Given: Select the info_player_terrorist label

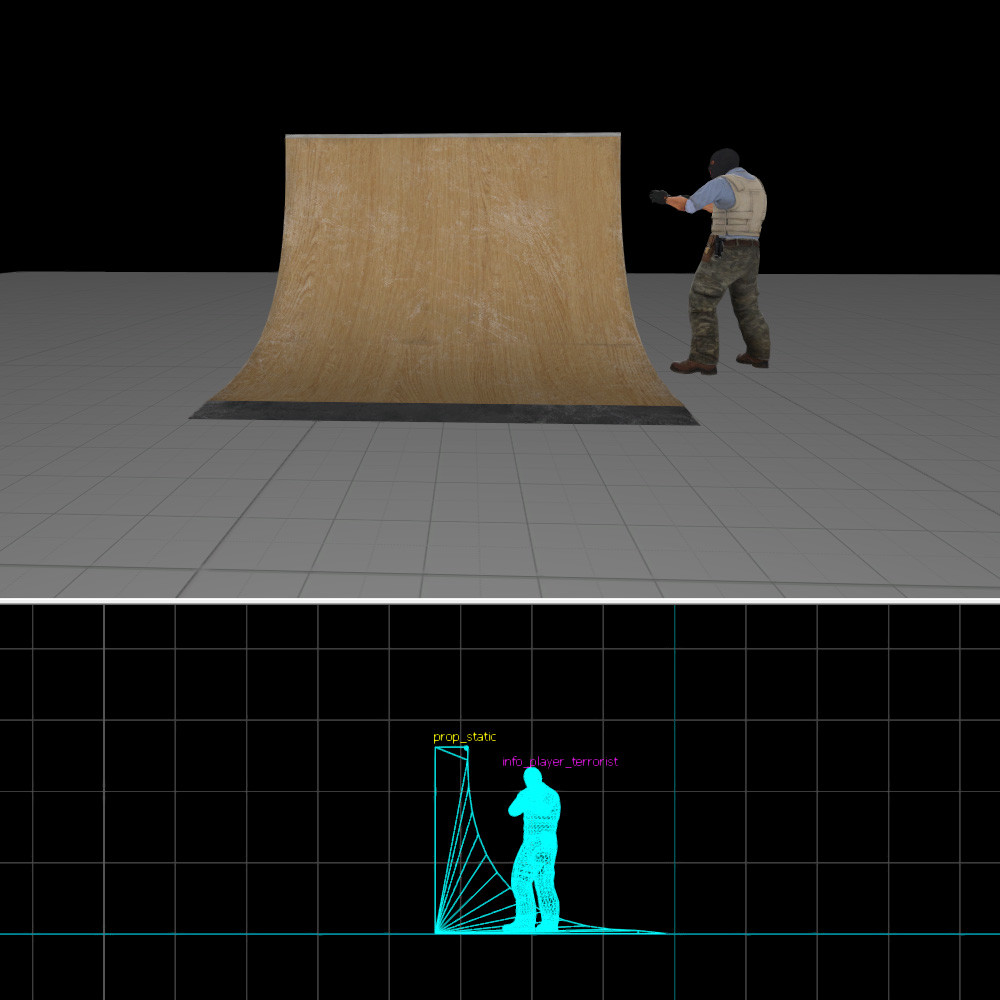Looking at the screenshot, I should click(x=560, y=761).
